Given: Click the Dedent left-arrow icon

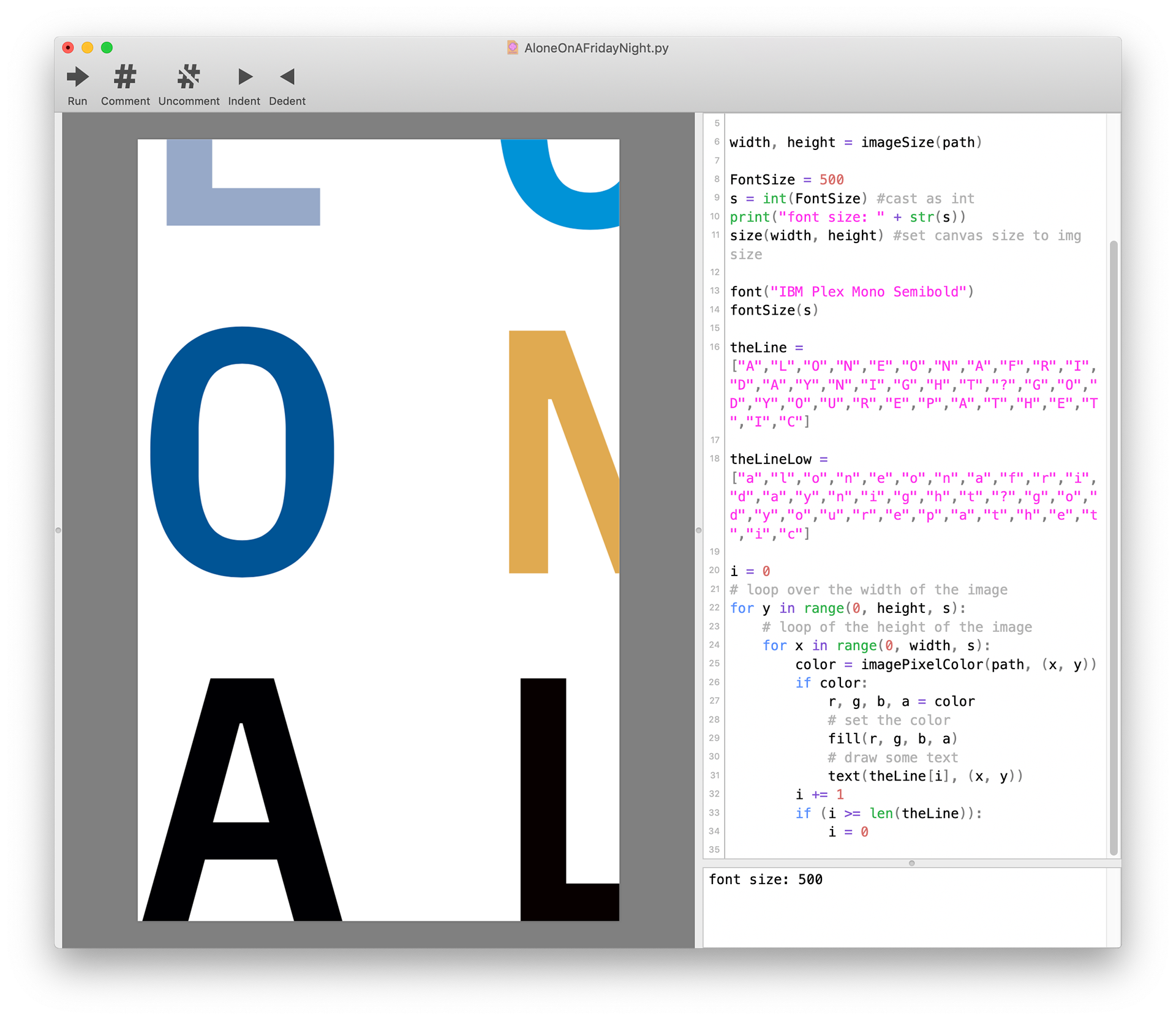Looking at the screenshot, I should (x=287, y=77).
